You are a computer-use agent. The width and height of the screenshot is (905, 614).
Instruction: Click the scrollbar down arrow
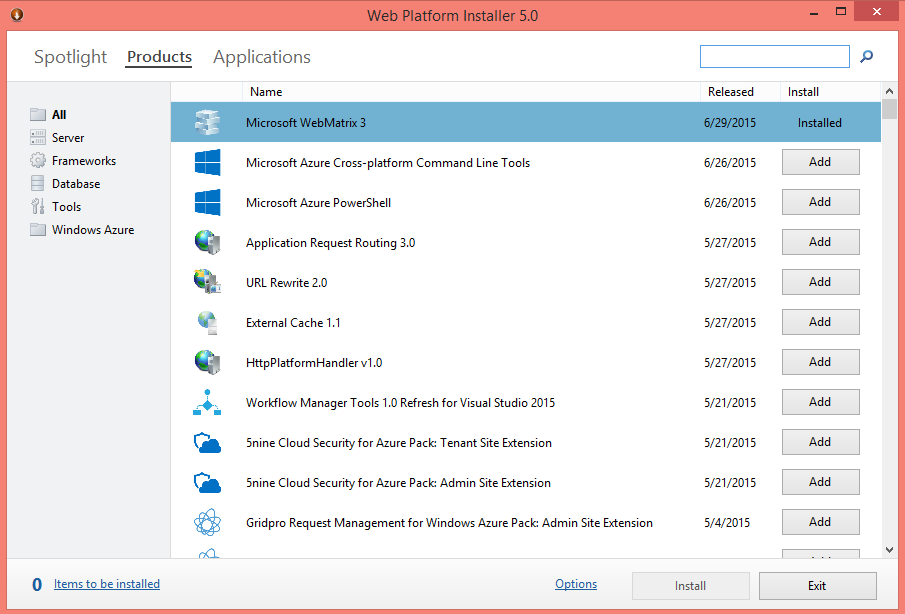click(x=889, y=550)
